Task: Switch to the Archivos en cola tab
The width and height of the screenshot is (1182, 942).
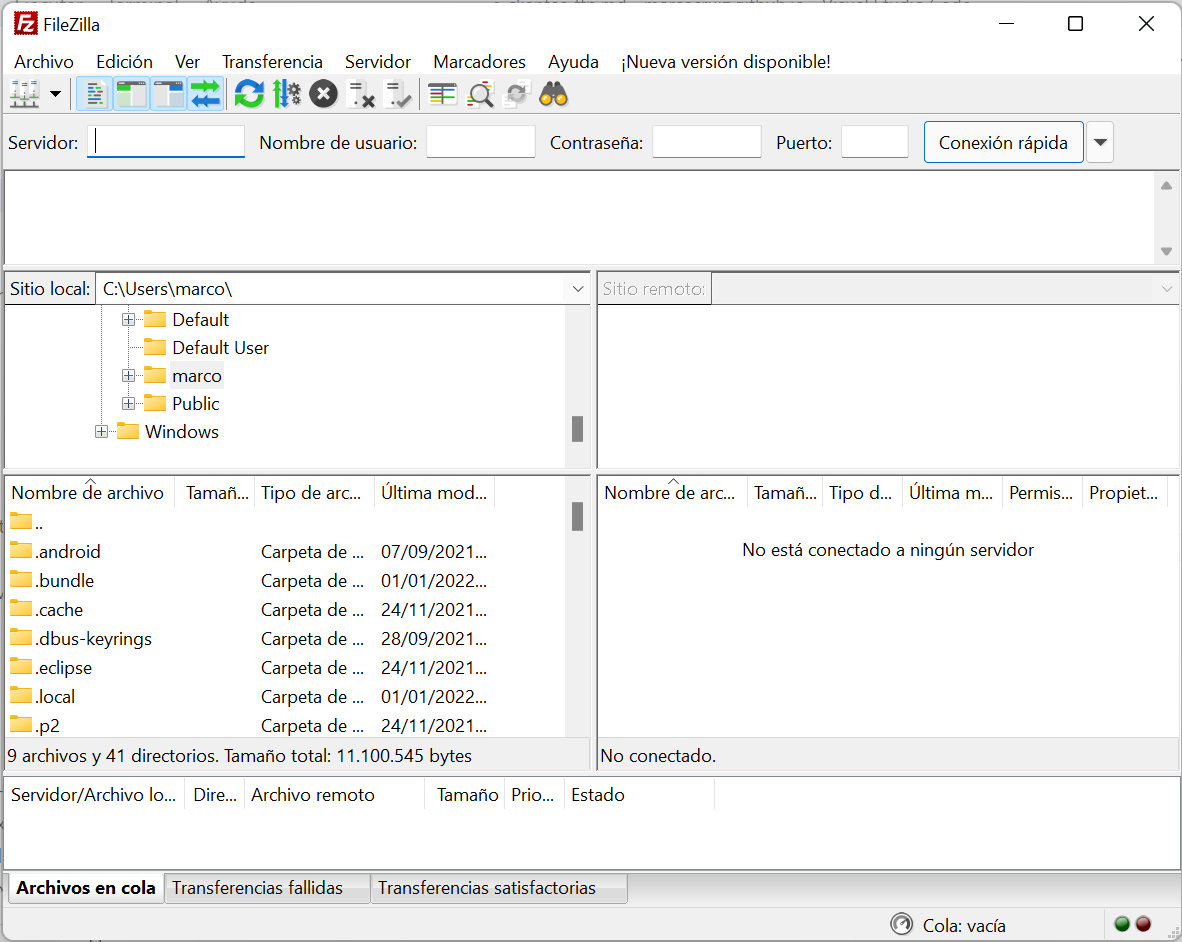Action: (x=86, y=888)
